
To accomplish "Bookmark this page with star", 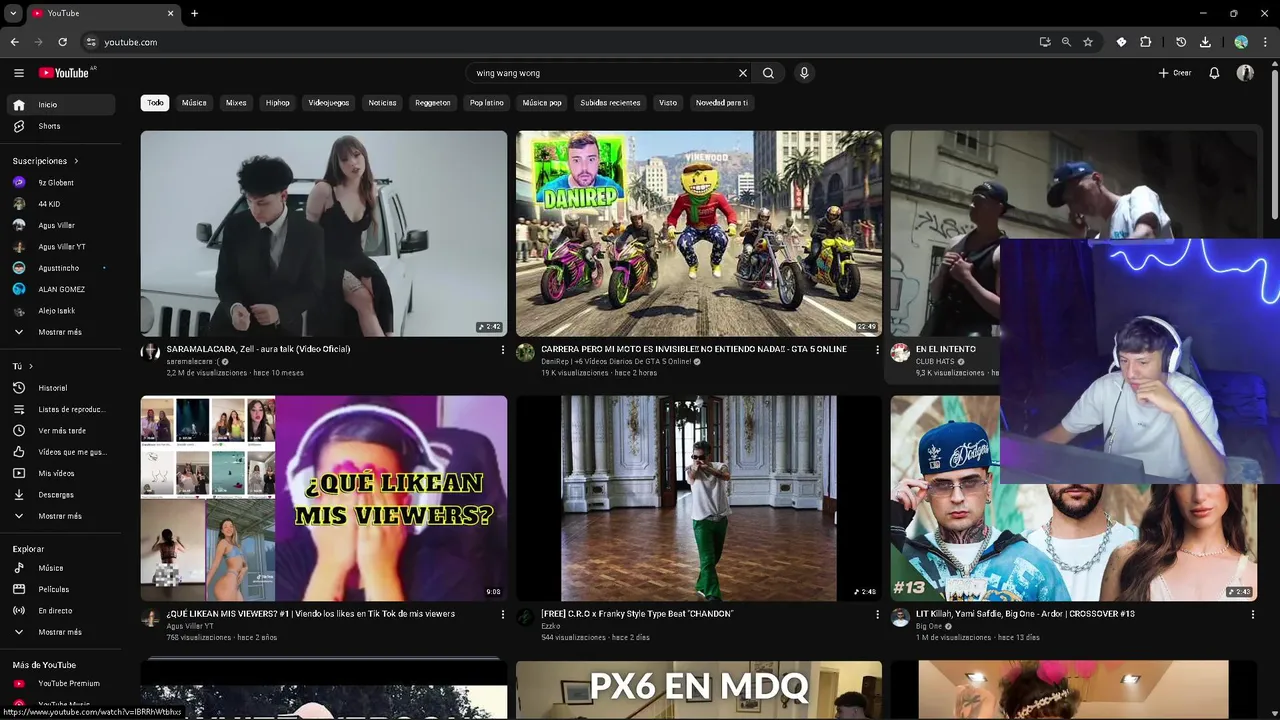I will [1088, 42].
